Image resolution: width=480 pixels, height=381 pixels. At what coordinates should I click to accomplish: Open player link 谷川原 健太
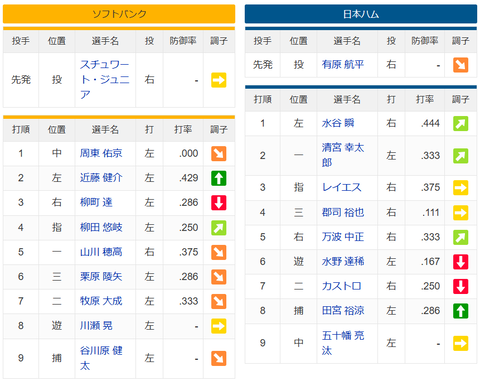point(101,358)
